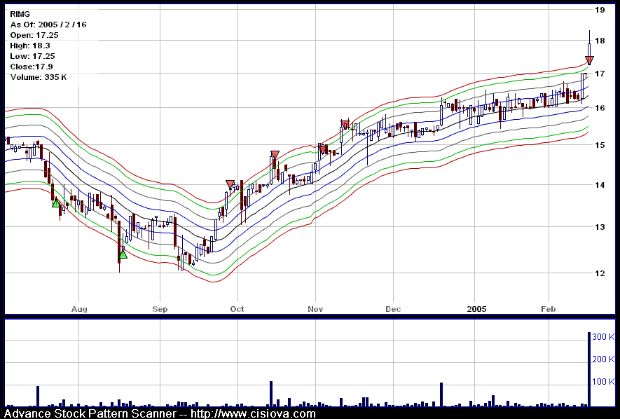
Task: Click the Sep month label
Action: point(160,309)
